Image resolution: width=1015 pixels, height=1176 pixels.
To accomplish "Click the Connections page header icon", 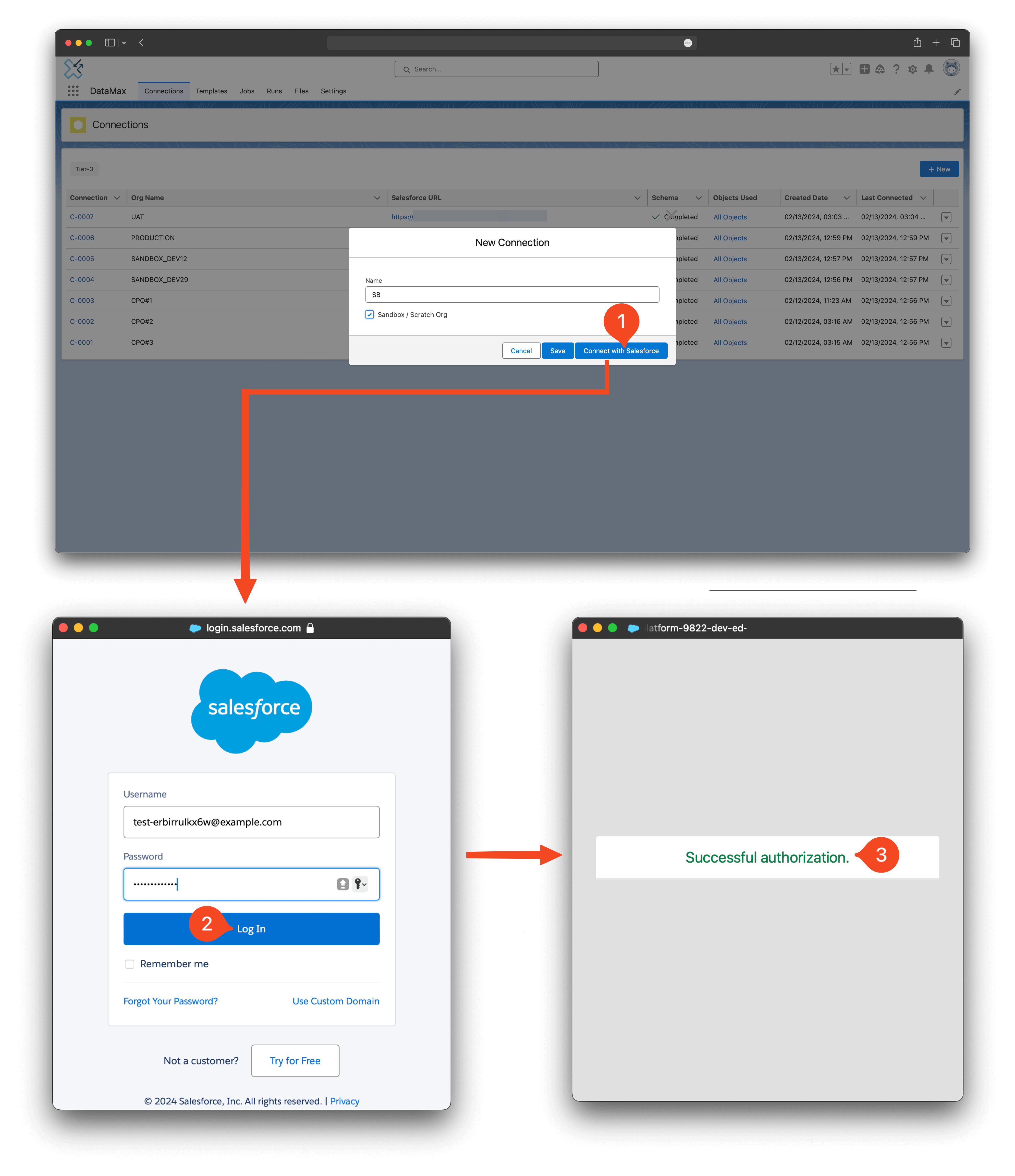I will pyautogui.click(x=78, y=125).
